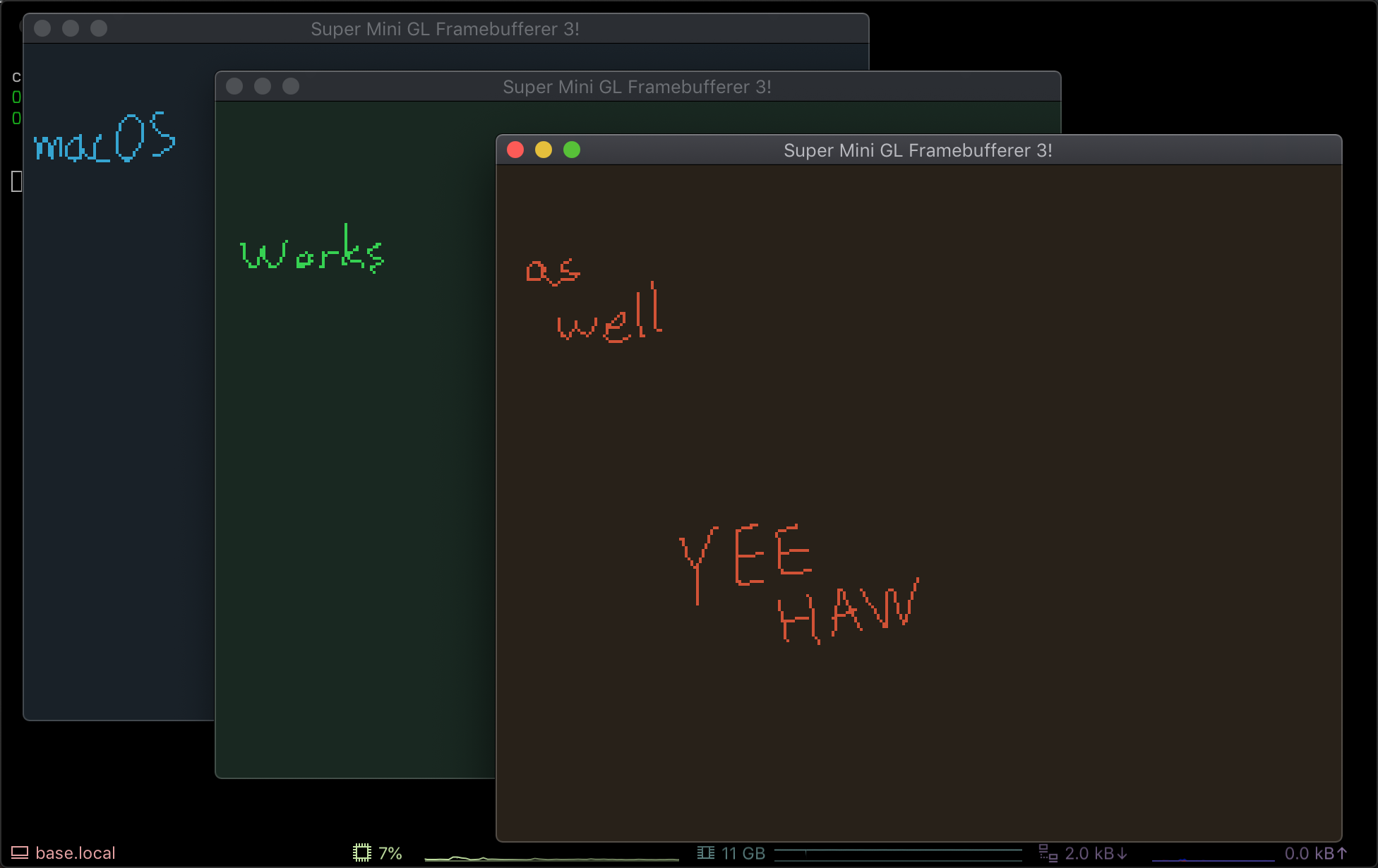Click the CPU chip icon in status bar
Viewport: 1378px width, 868px height.
tap(361, 853)
